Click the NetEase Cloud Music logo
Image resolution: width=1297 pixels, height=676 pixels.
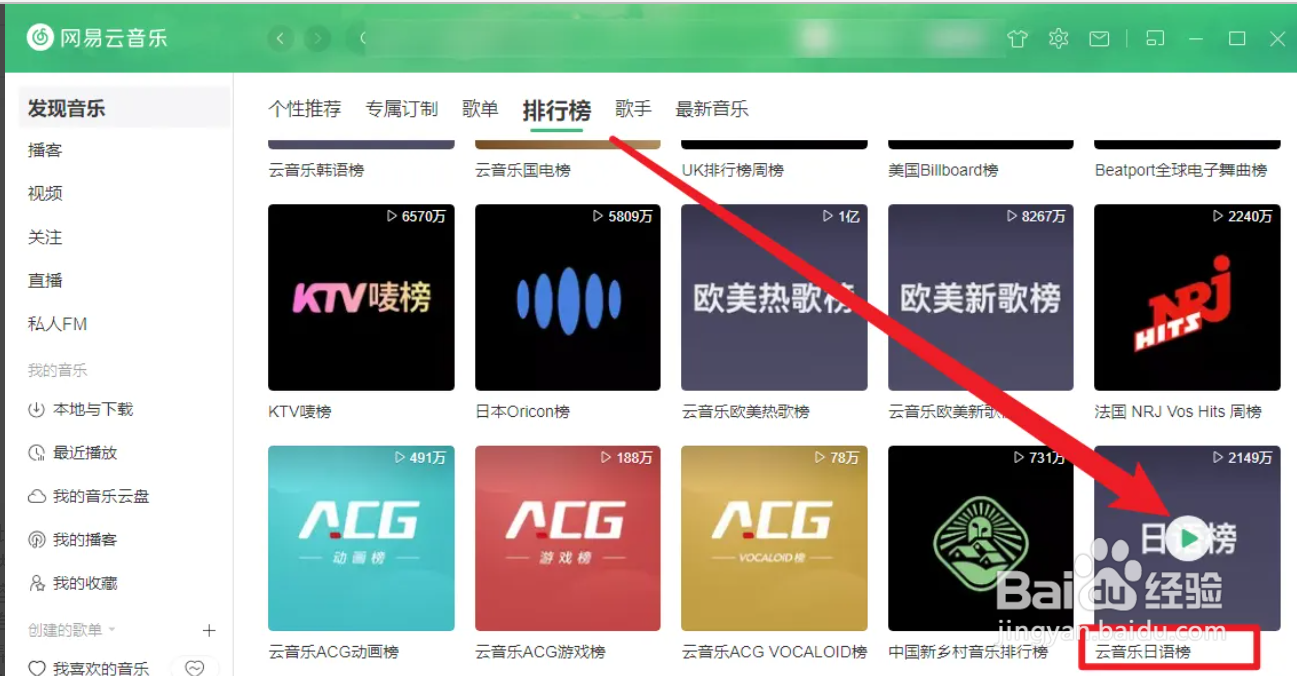coord(97,38)
